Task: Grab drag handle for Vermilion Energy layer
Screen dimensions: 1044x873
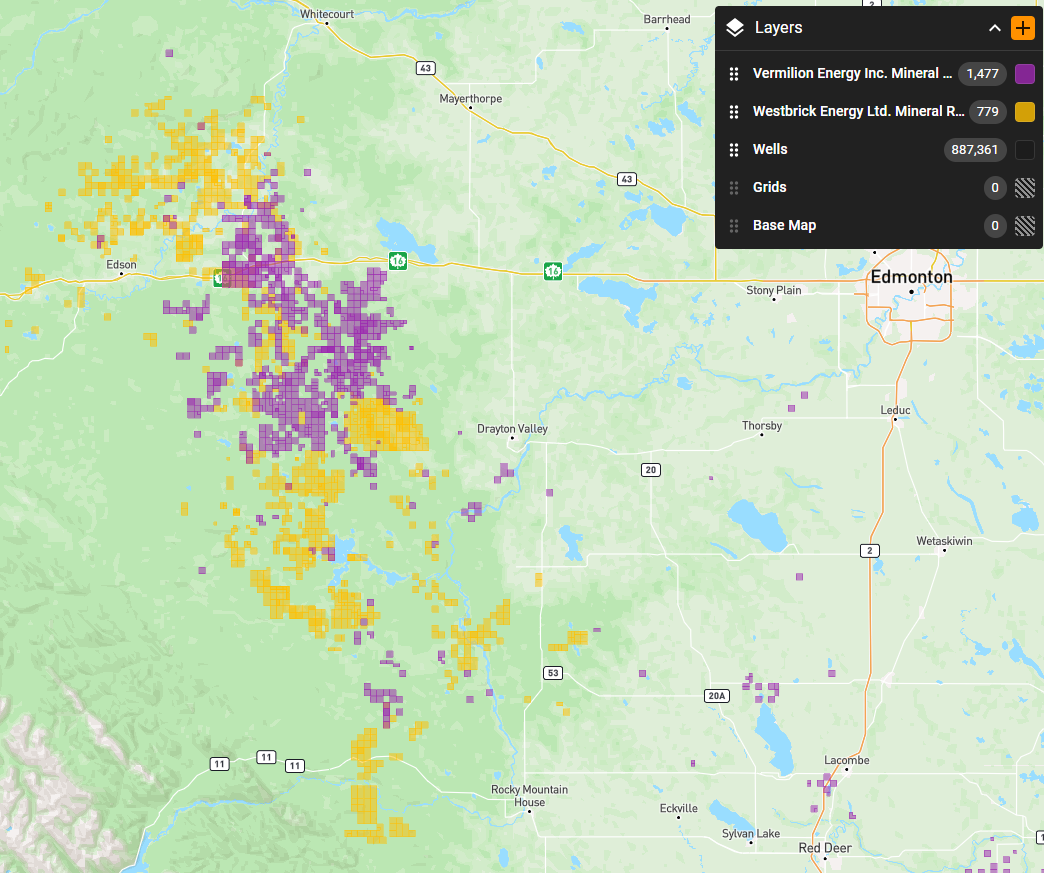Action: [734, 74]
